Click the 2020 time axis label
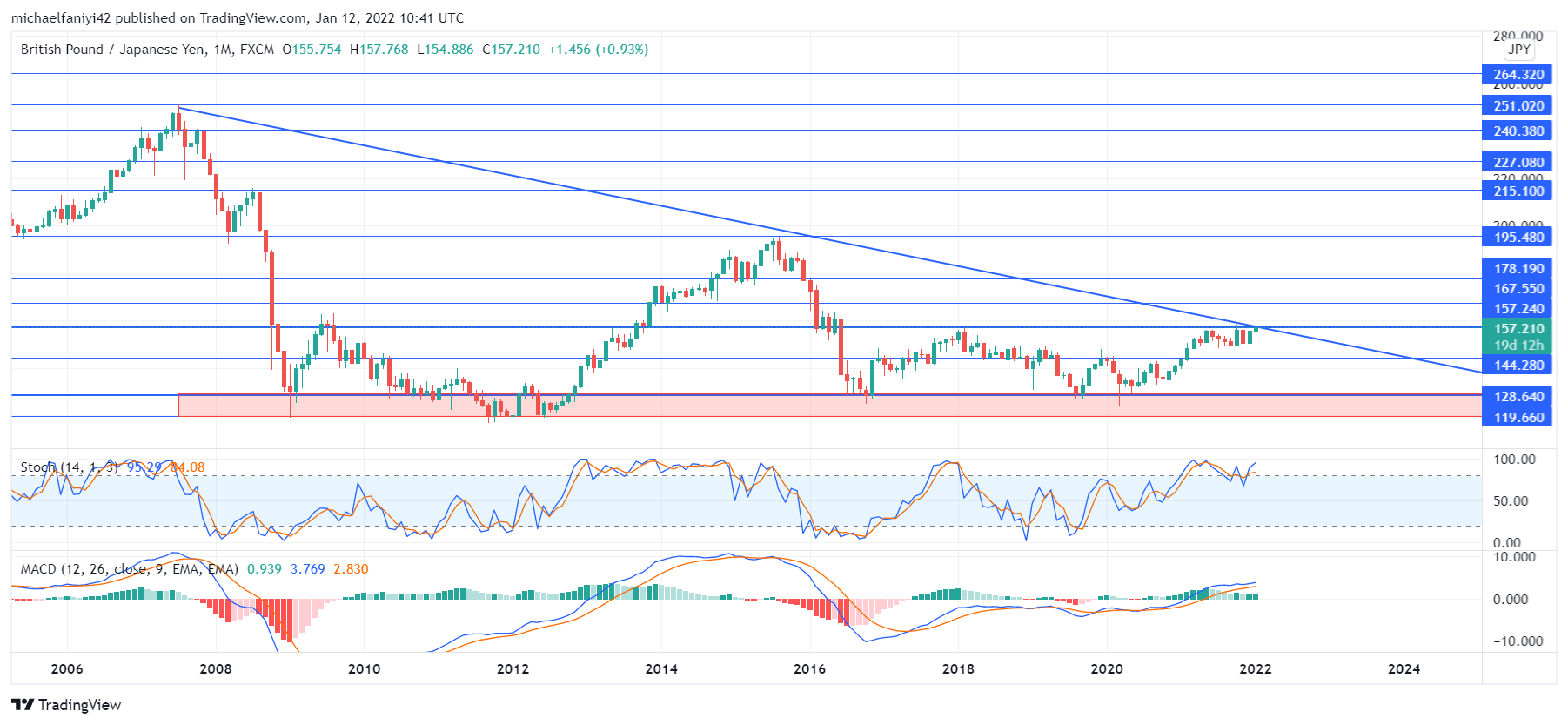Viewport: 1568px width, 725px height. [x=1107, y=669]
